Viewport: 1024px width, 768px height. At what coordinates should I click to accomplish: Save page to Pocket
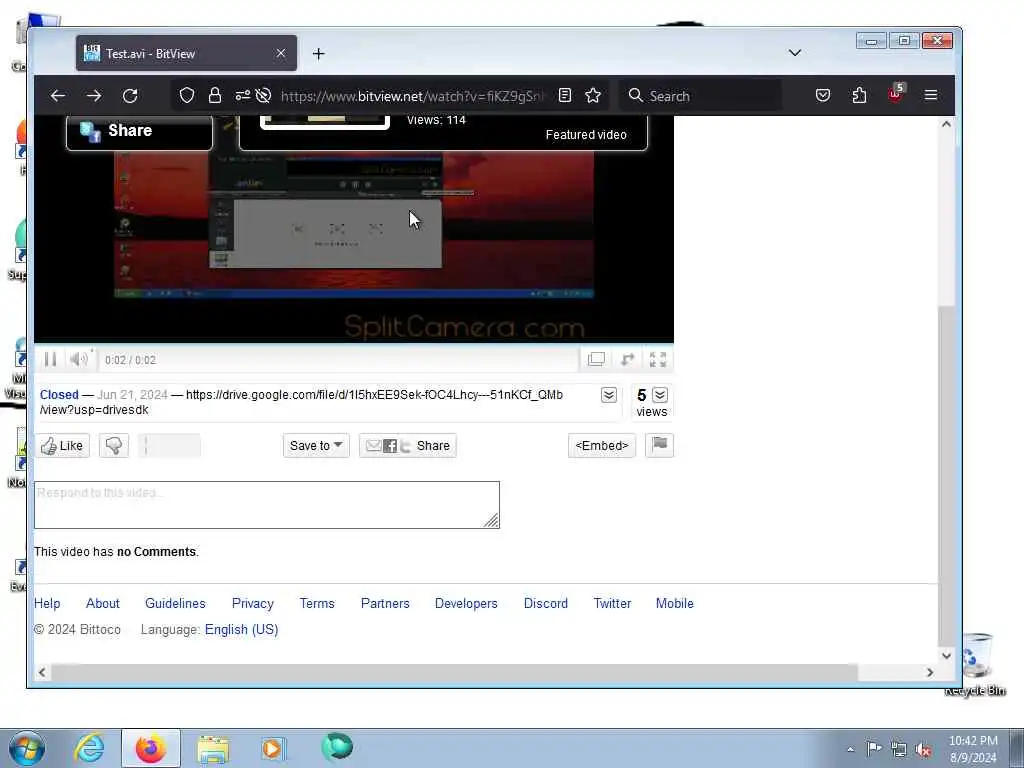pyautogui.click(x=823, y=96)
